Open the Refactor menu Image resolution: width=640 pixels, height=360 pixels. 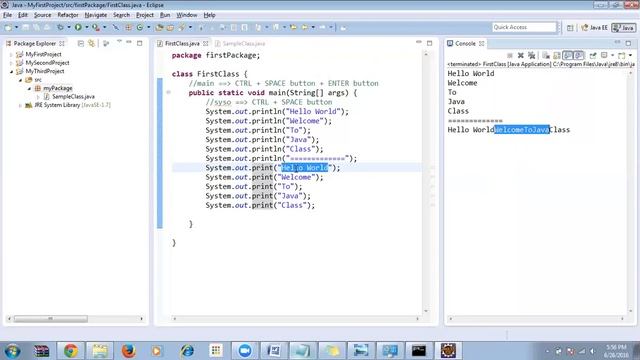pyautogui.click(x=68, y=15)
